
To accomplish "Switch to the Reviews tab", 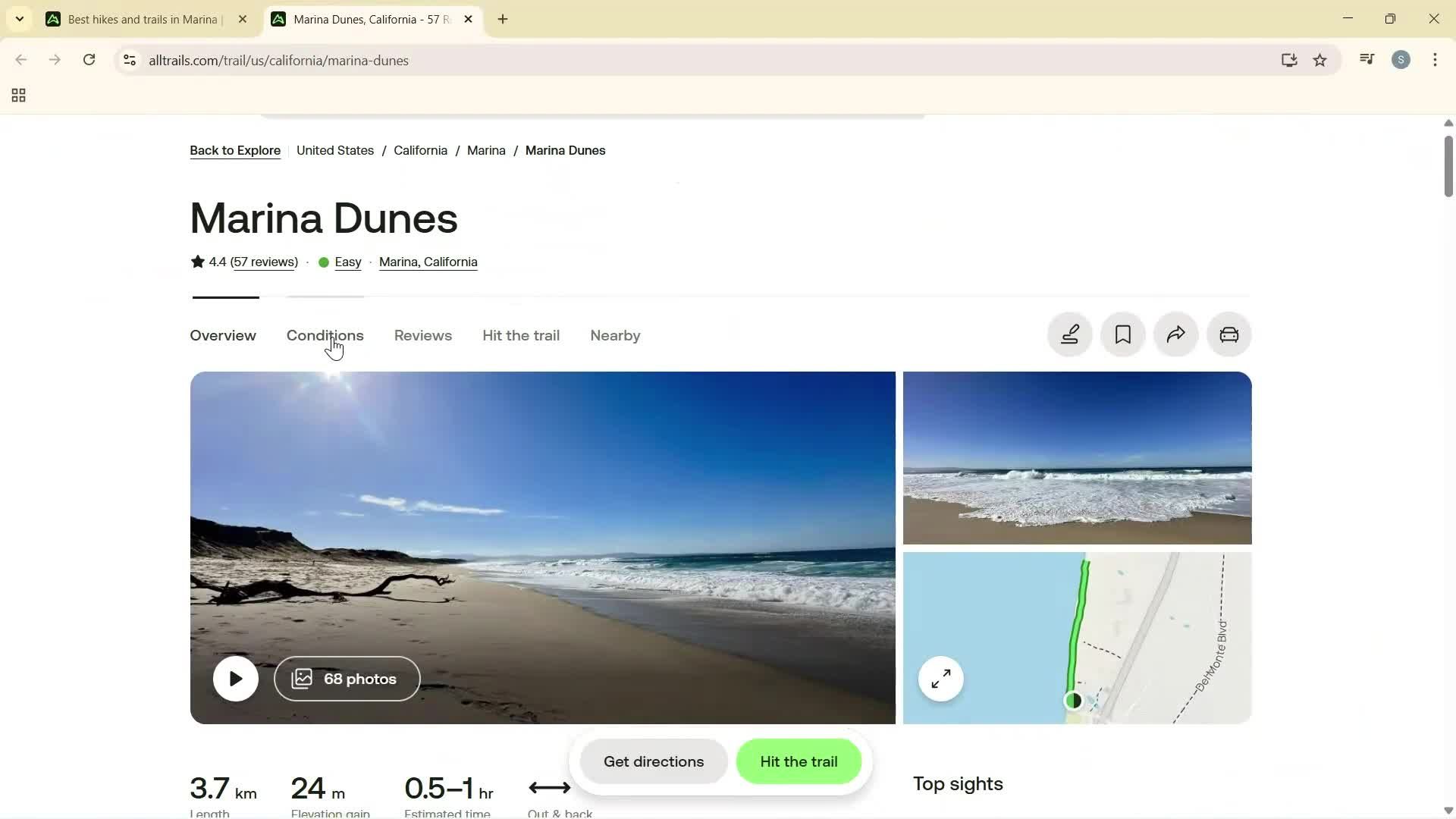I will point(422,335).
